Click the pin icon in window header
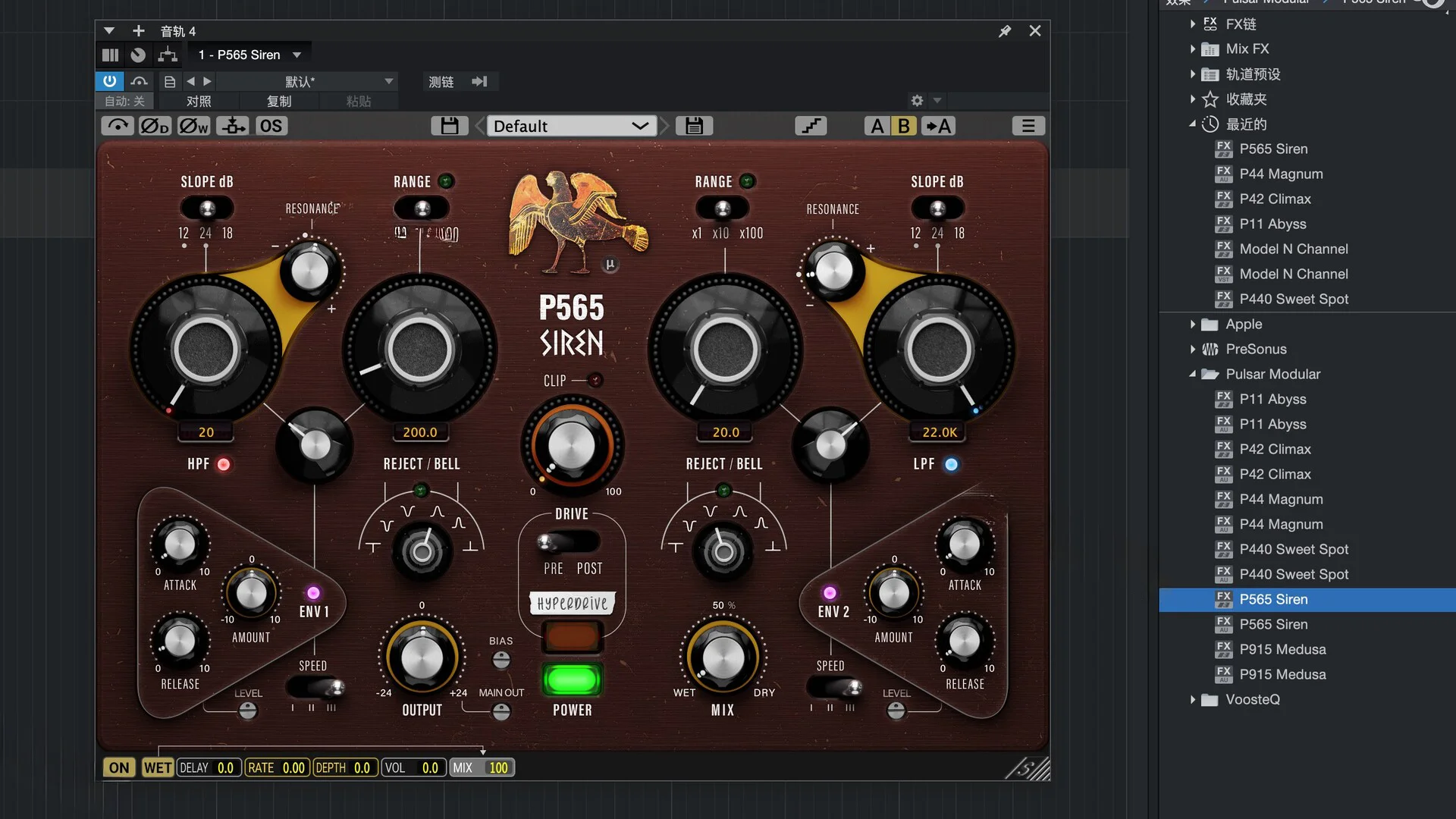Screen dimensions: 1456x819 click(1005, 31)
